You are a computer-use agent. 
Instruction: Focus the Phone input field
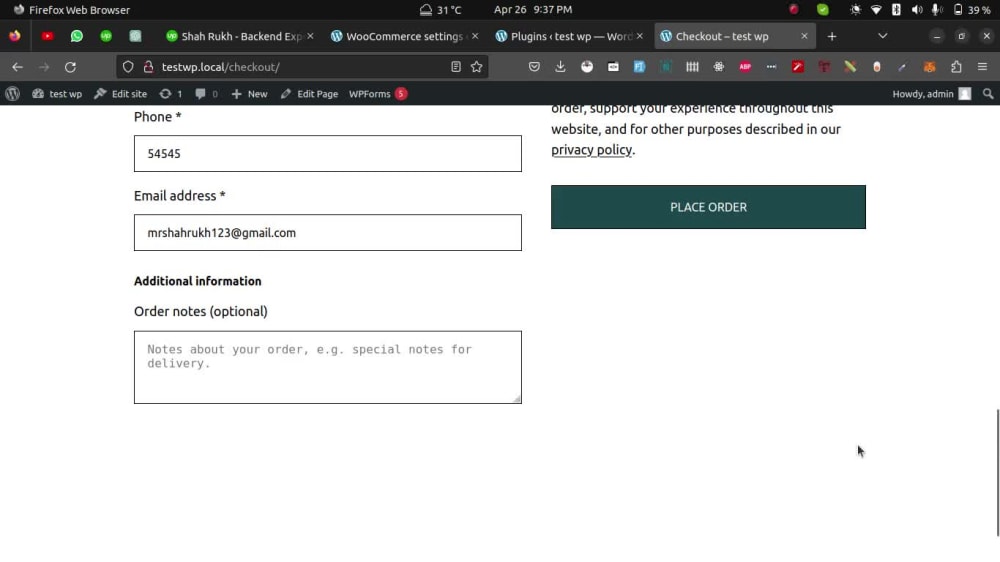coord(328,153)
